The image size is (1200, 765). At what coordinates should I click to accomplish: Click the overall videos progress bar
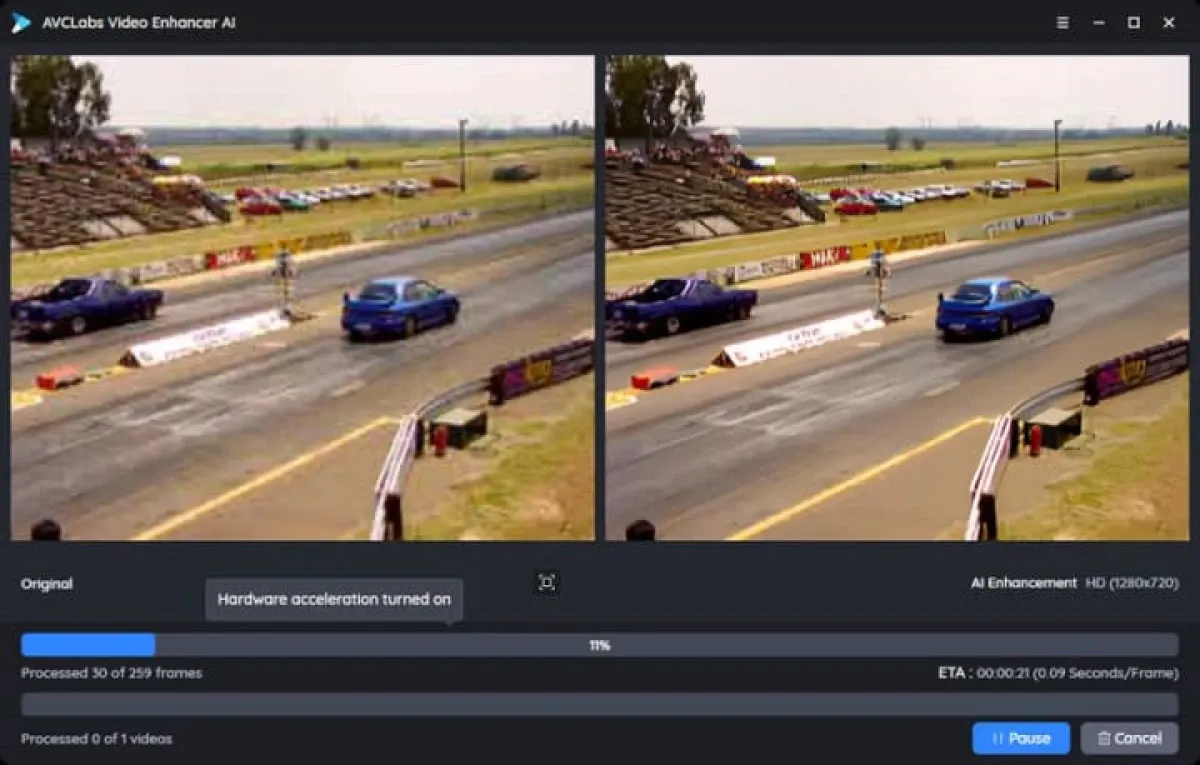point(600,706)
